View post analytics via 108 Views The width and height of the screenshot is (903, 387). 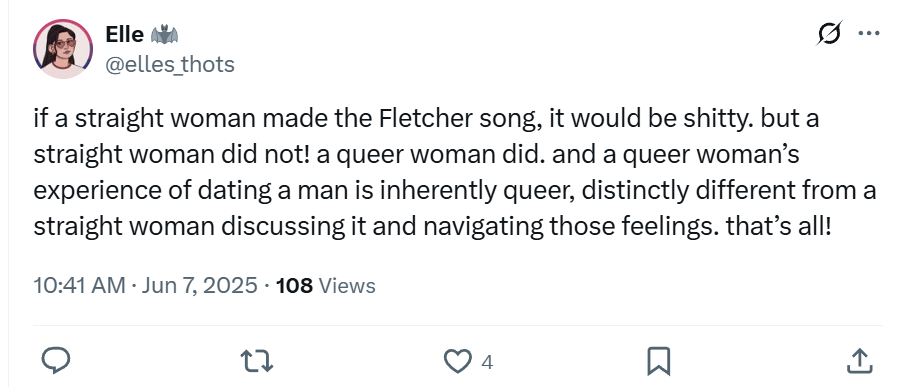pyautogui.click(x=325, y=285)
